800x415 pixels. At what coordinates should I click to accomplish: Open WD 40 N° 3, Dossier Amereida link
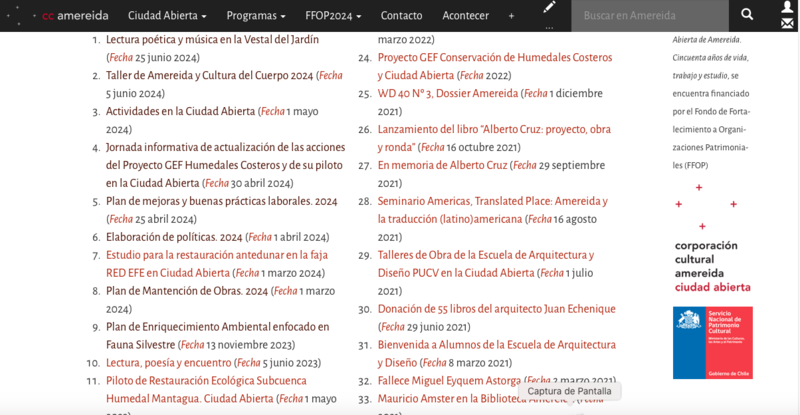coord(448,93)
